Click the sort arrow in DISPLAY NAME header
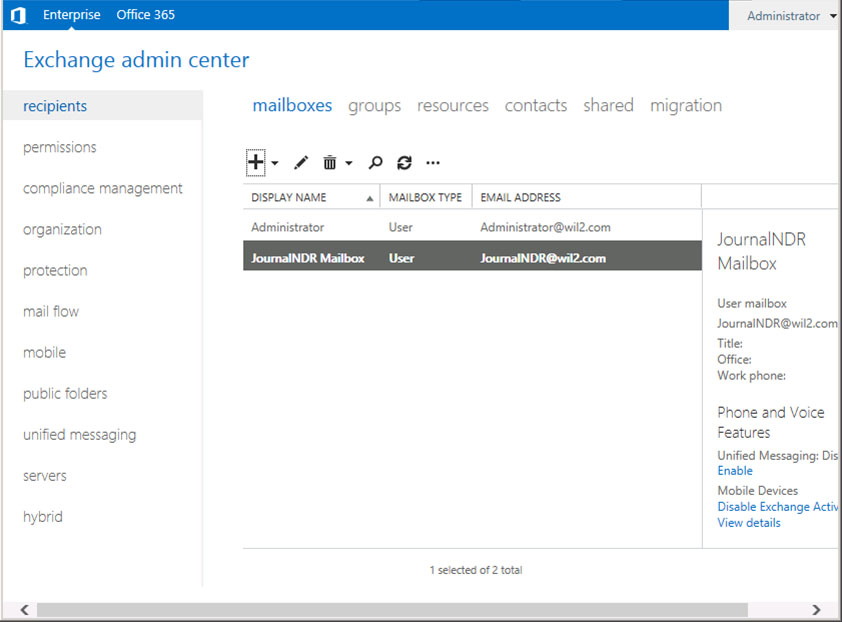 click(x=369, y=199)
